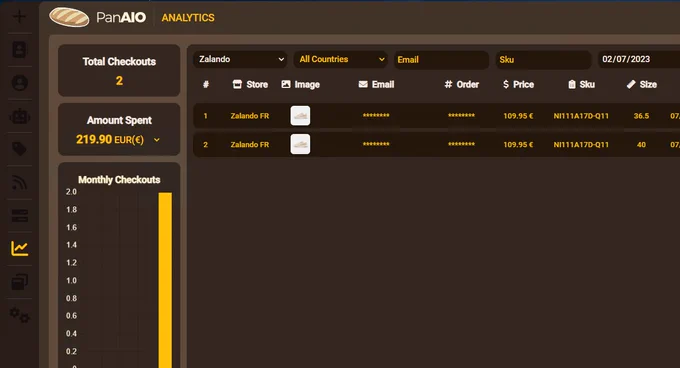The width and height of the screenshot is (680, 368).
Task: Click price 109.95 € in row 1
Action: tap(518, 116)
